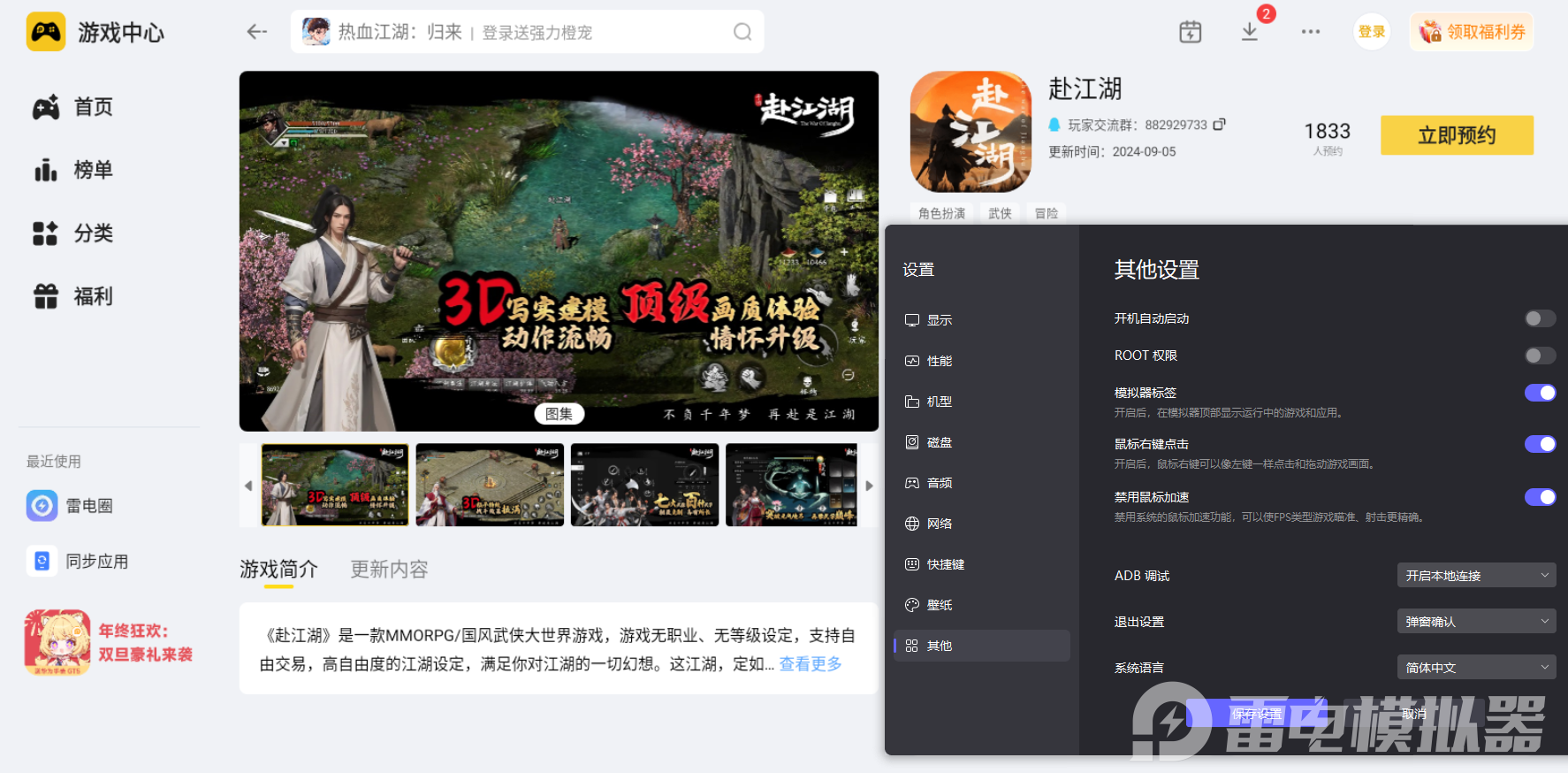Show next screenshots with right arrow
Viewport: 1568px width, 773px height.
[x=869, y=486]
